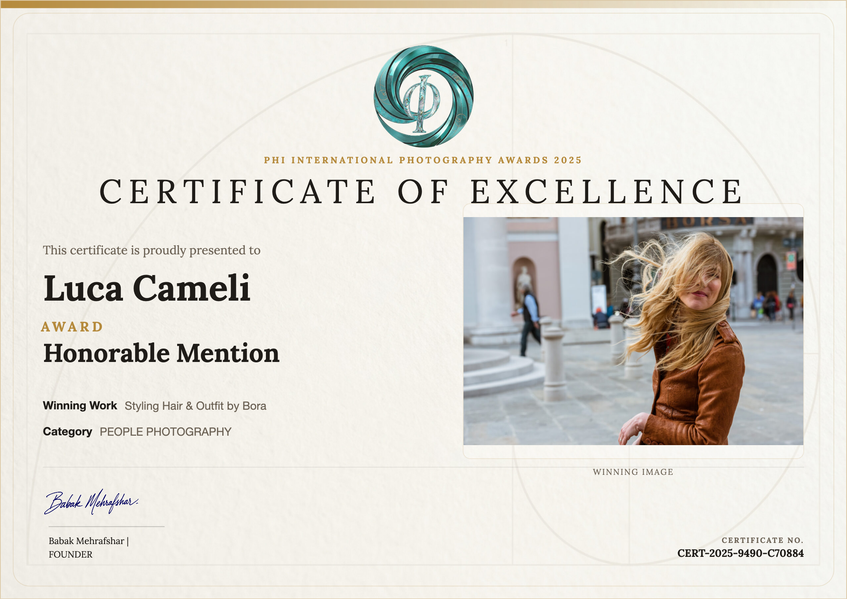Viewport: 847px width, 599px height.
Task: Select the 'PHI INTERNATIONAL PHOTOGRAPHY AWARDS 2025' heading
Action: coord(423,160)
